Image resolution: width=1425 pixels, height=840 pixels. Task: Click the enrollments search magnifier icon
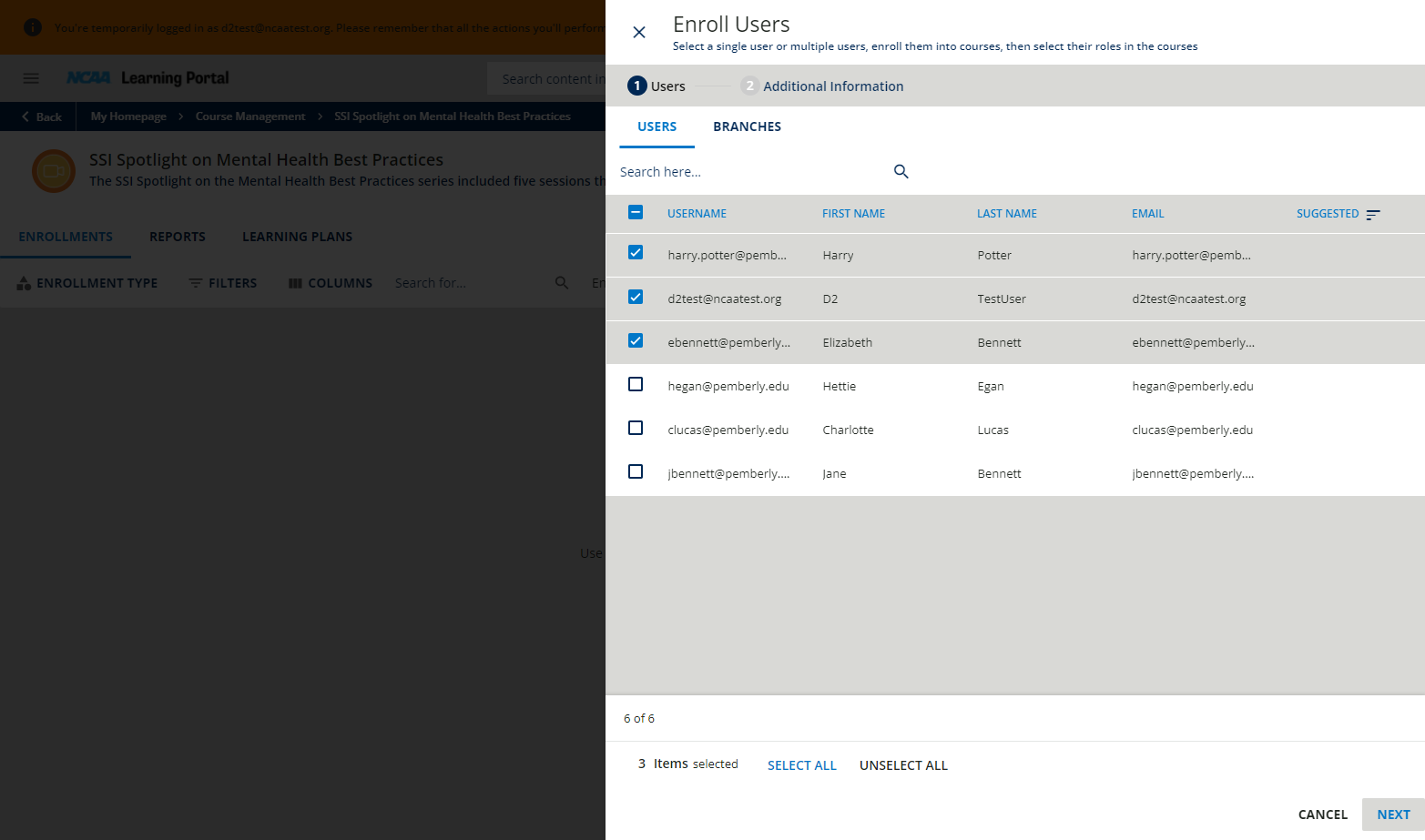(562, 283)
